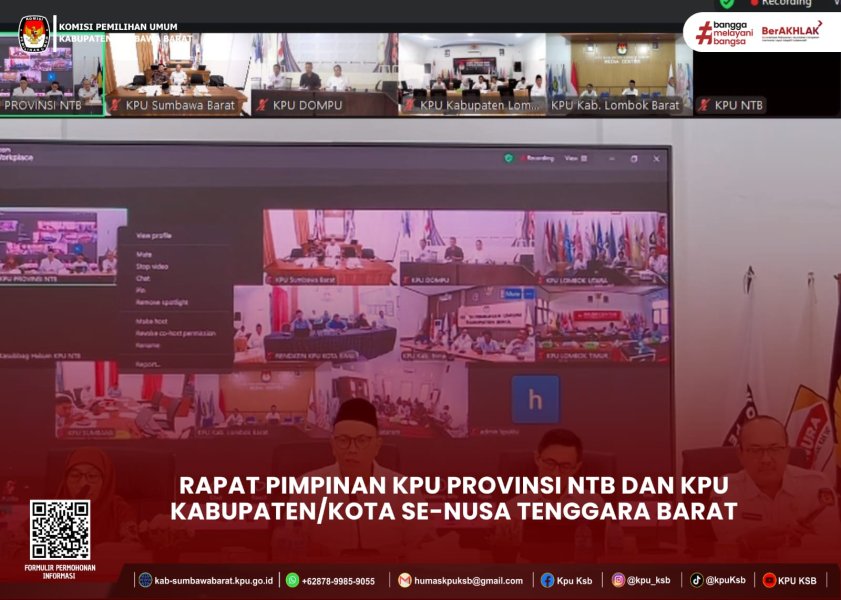Click the TikTok icon for @kpuKsb
Viewport: 841px width, 600px height.
click(696, 580)
